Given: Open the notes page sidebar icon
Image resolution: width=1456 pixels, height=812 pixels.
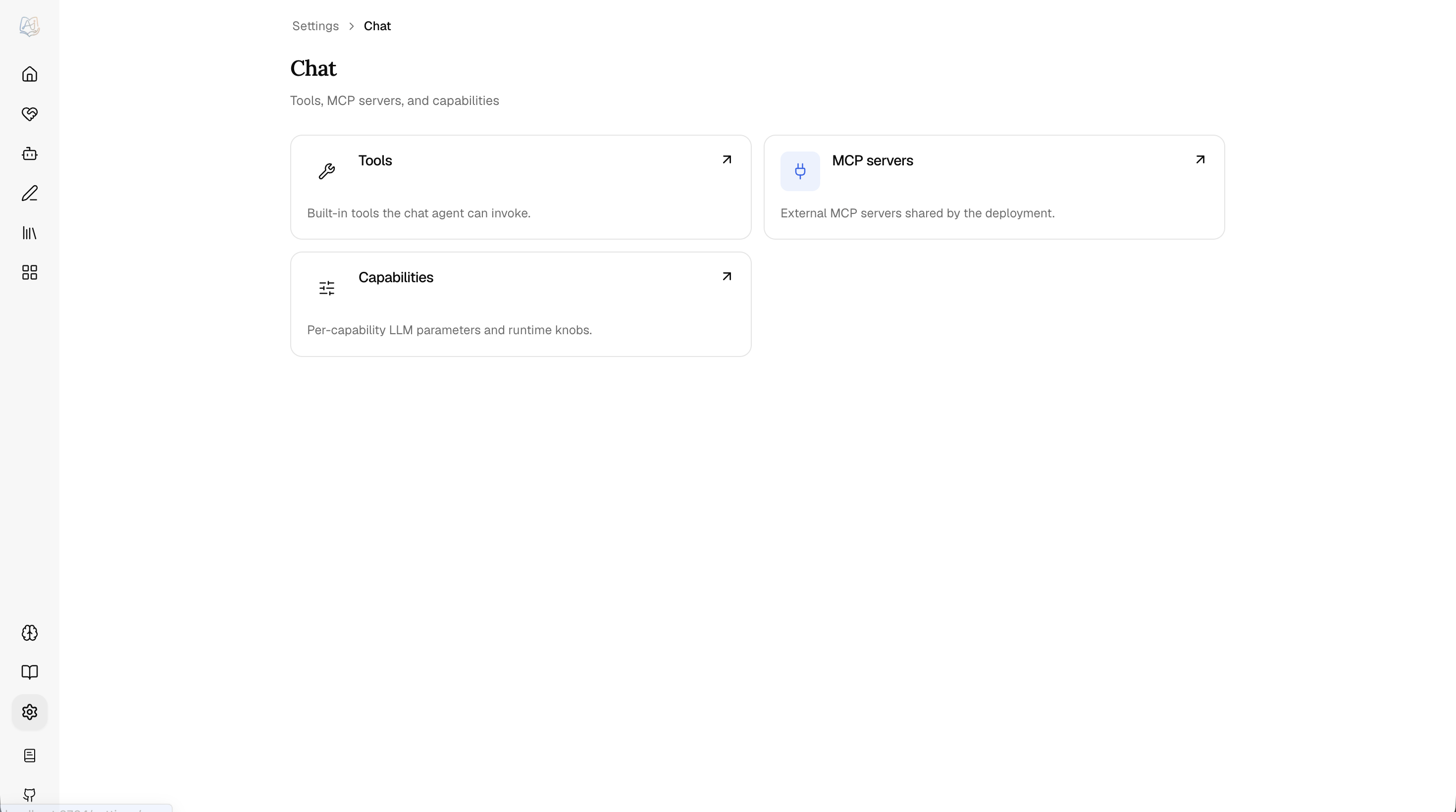Looking at the screenshot, I should [x=29, y=756].
